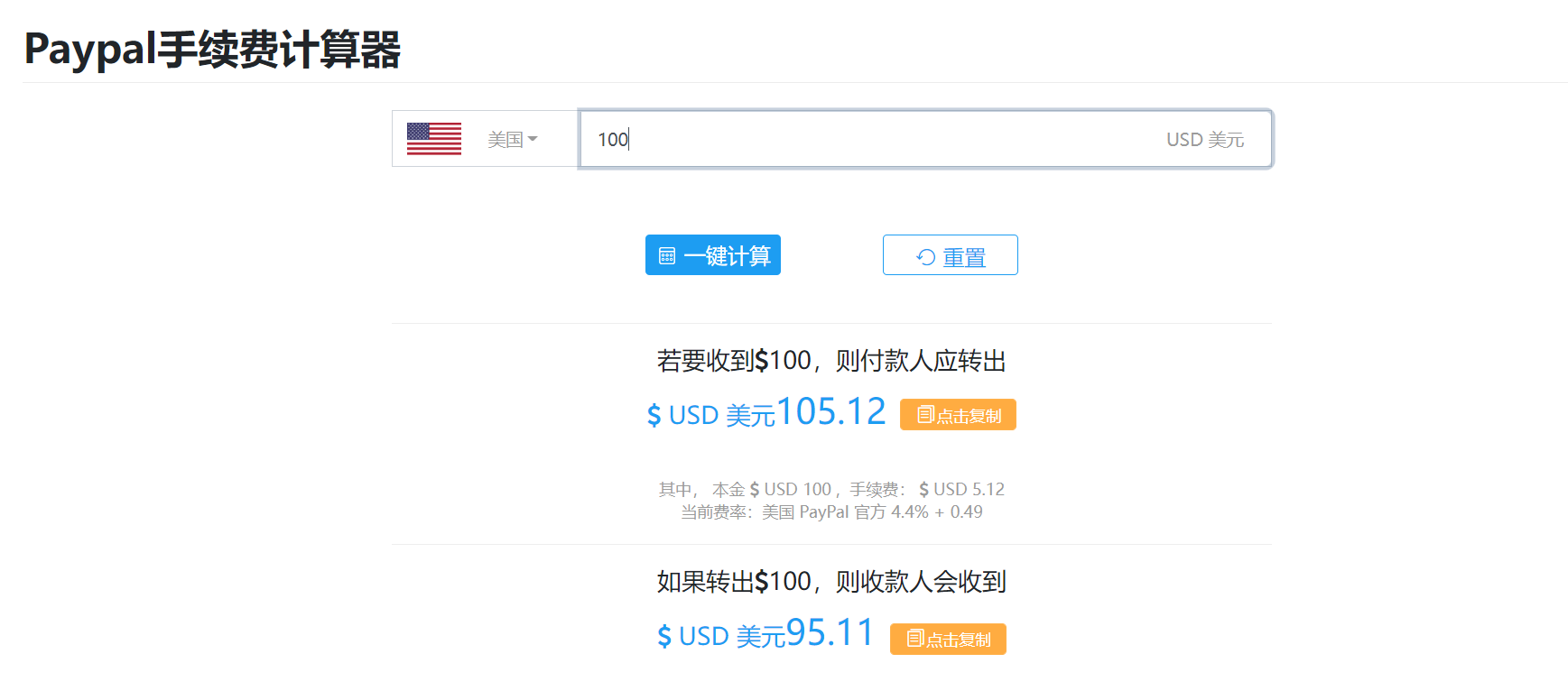The height and width of the screenshot is (691, 1568).
Task: Click the 重置 reset button
Action: [951, 255]
